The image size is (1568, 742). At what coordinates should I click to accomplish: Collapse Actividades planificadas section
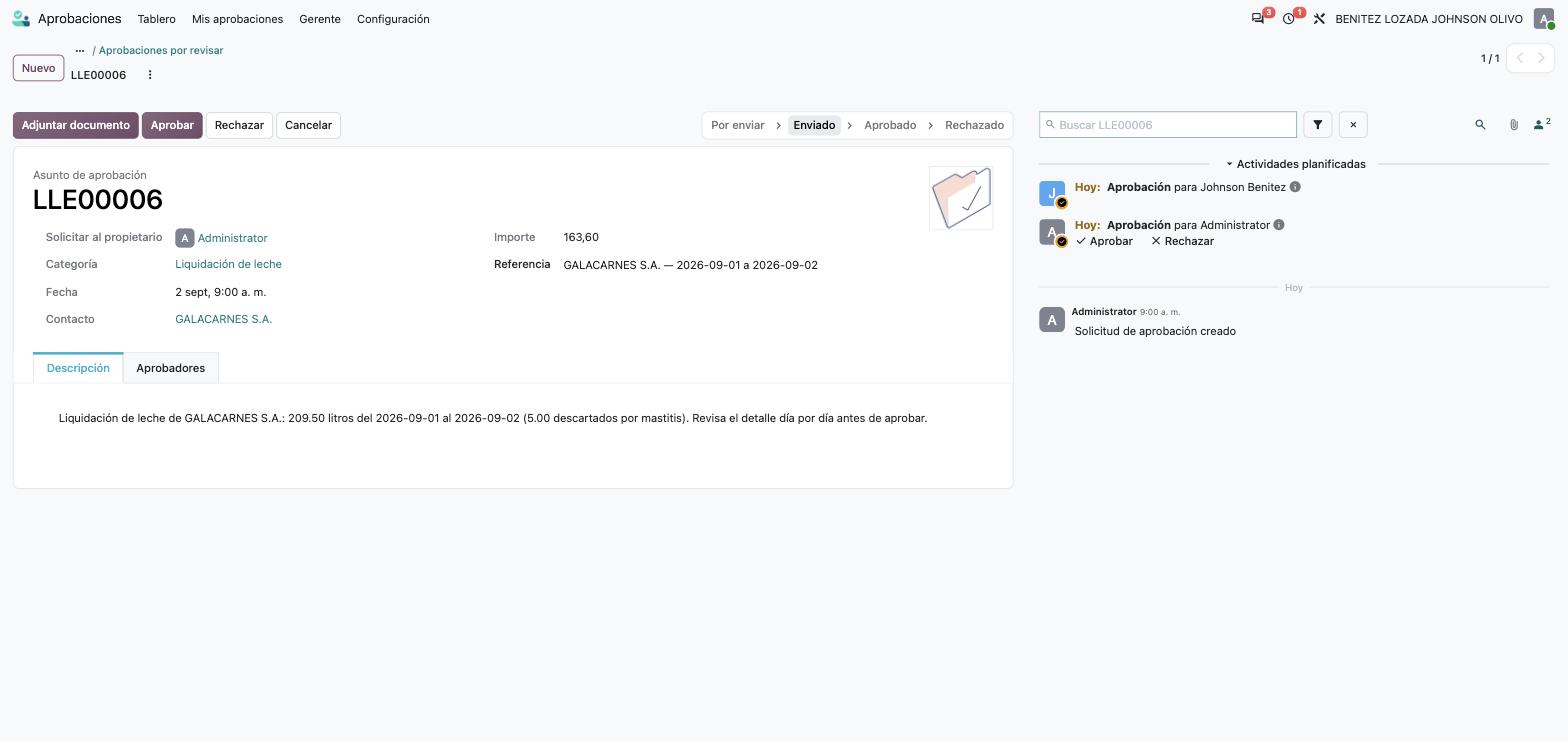tap(1295, 164)
